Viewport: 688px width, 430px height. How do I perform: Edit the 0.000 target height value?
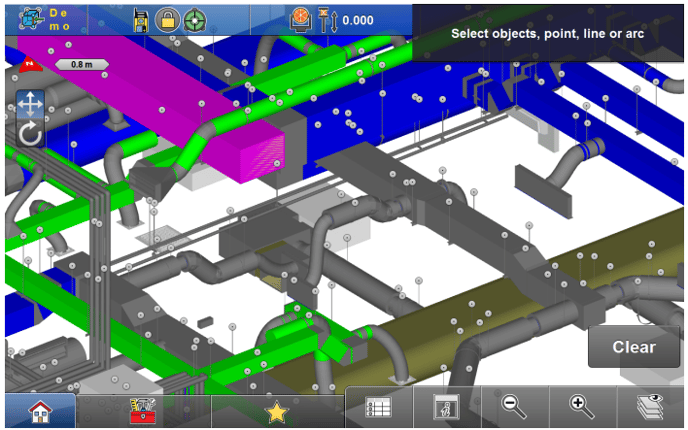coord(358,20)
